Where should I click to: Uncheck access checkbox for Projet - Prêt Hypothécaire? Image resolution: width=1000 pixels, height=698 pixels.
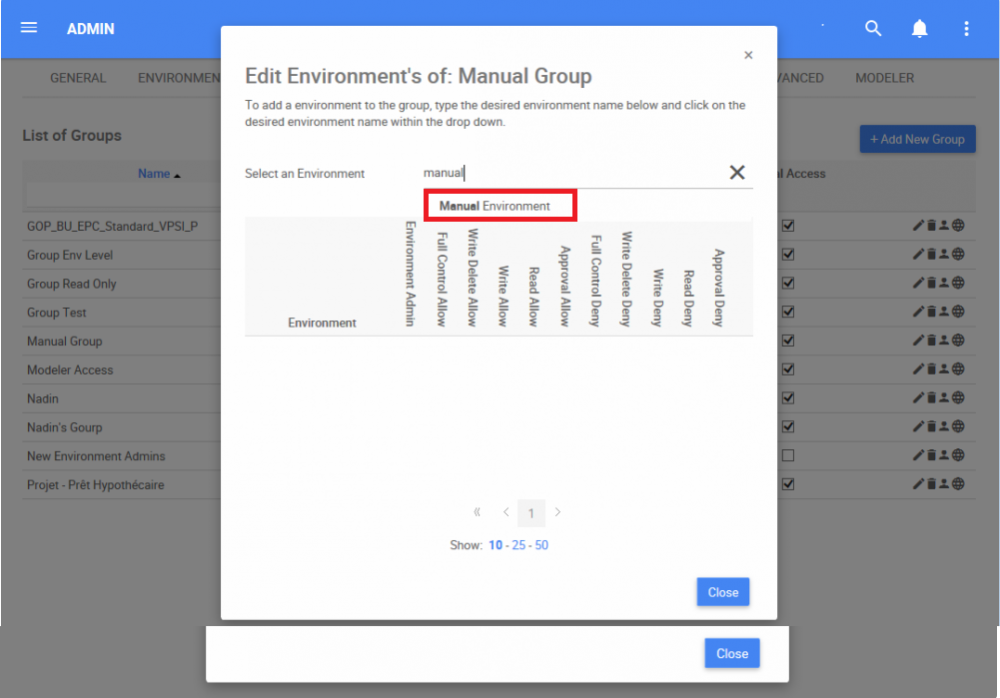tap(788, 484)
